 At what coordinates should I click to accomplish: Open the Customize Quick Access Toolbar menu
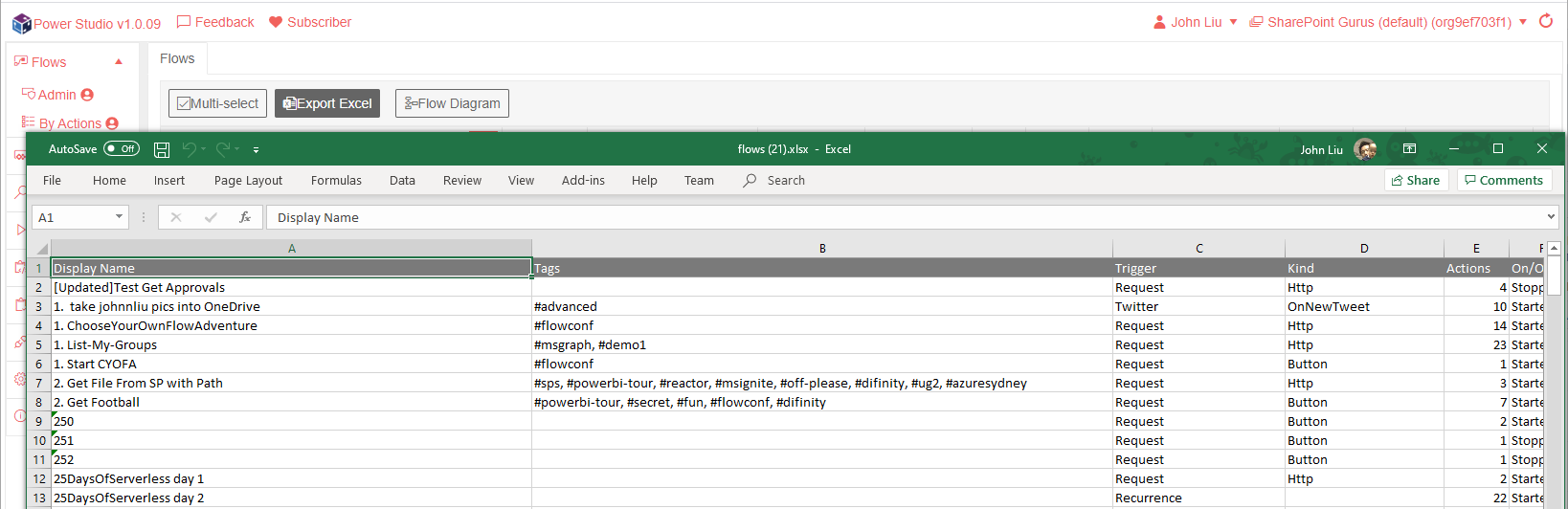[x=256, y=150]
